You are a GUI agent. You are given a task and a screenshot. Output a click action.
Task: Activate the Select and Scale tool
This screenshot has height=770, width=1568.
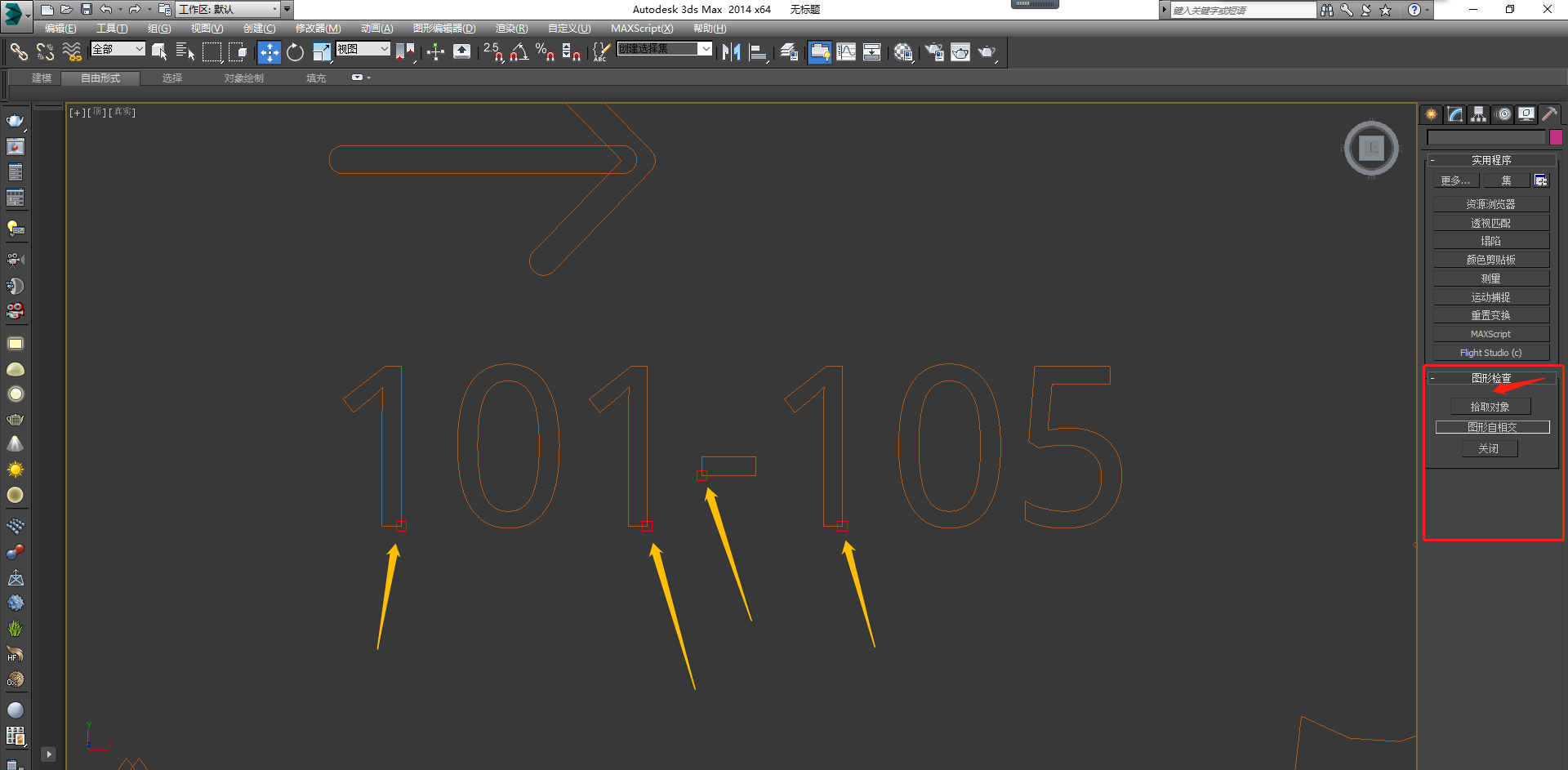point(322,52)
